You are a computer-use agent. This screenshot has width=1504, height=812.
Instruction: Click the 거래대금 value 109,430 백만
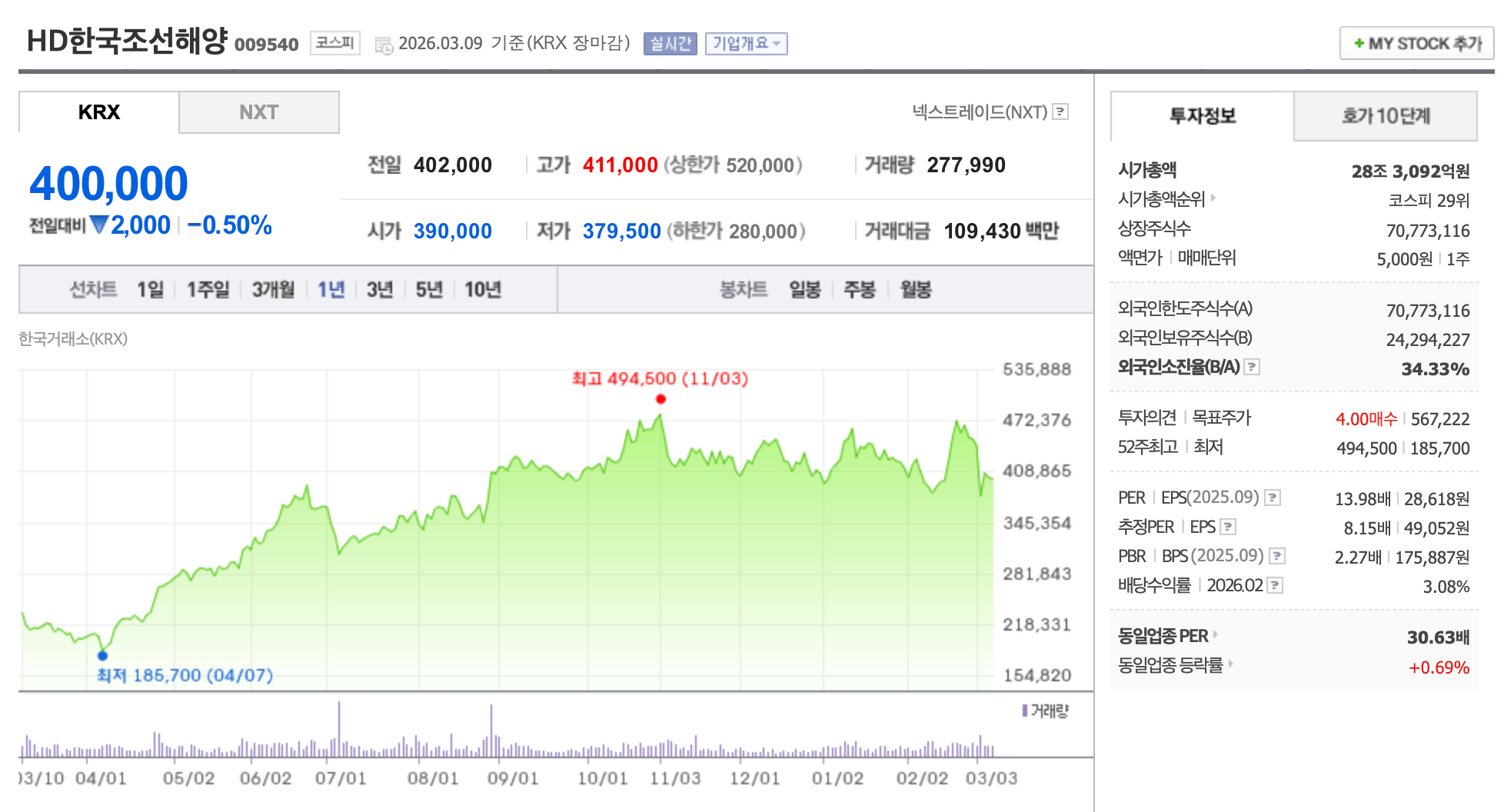click(1002, 231)
